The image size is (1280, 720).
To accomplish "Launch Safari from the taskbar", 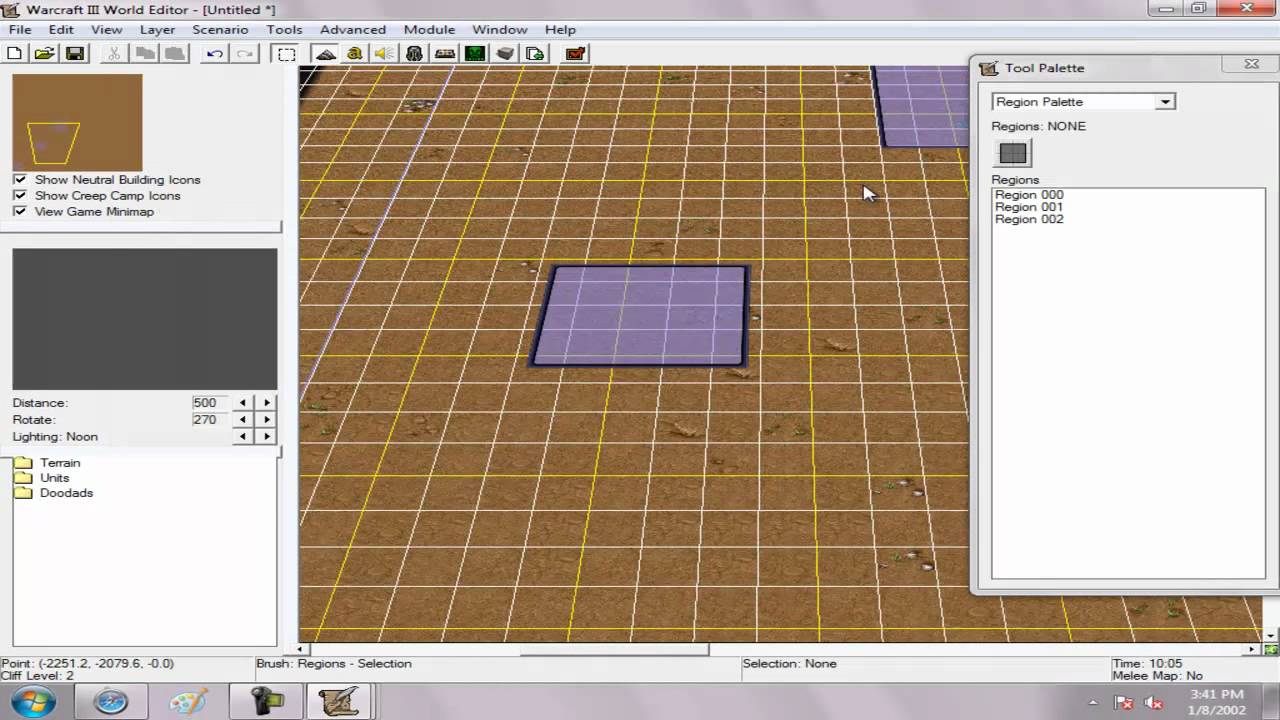I will [x=111, y=702].
